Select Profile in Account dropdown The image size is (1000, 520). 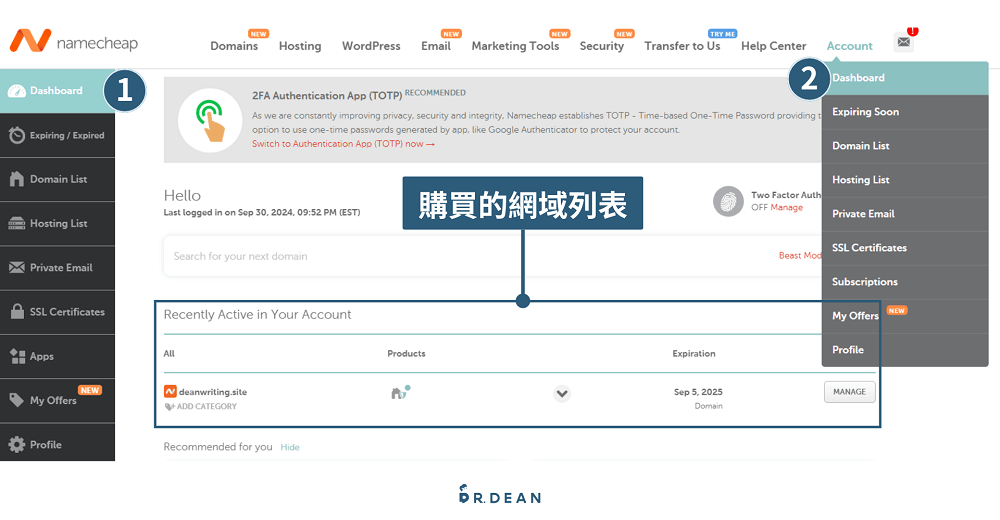pos(905,350)
